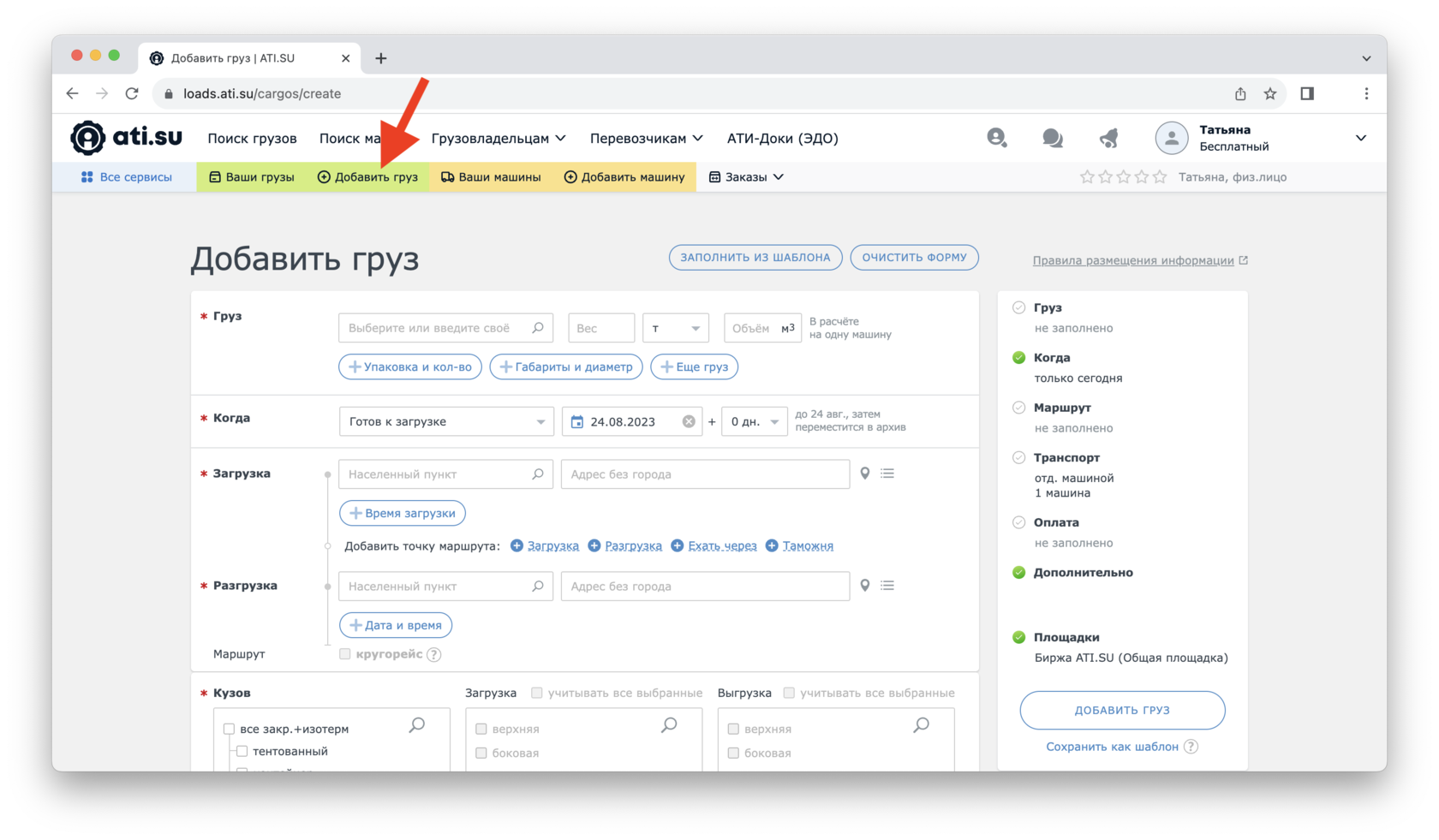Viewport: 1439px width, 840px height.
Task: Check тентованный body type
Action: point(242,752)
